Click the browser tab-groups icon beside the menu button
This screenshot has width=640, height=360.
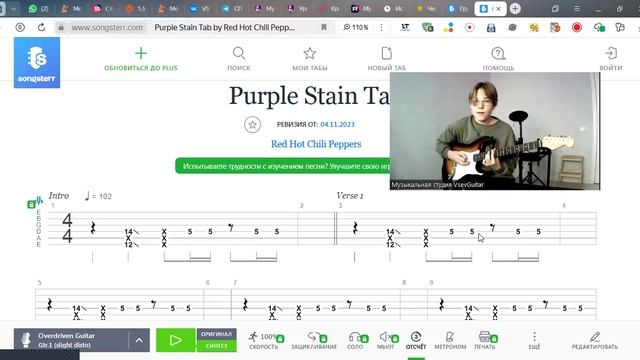(x=555, y=9)
